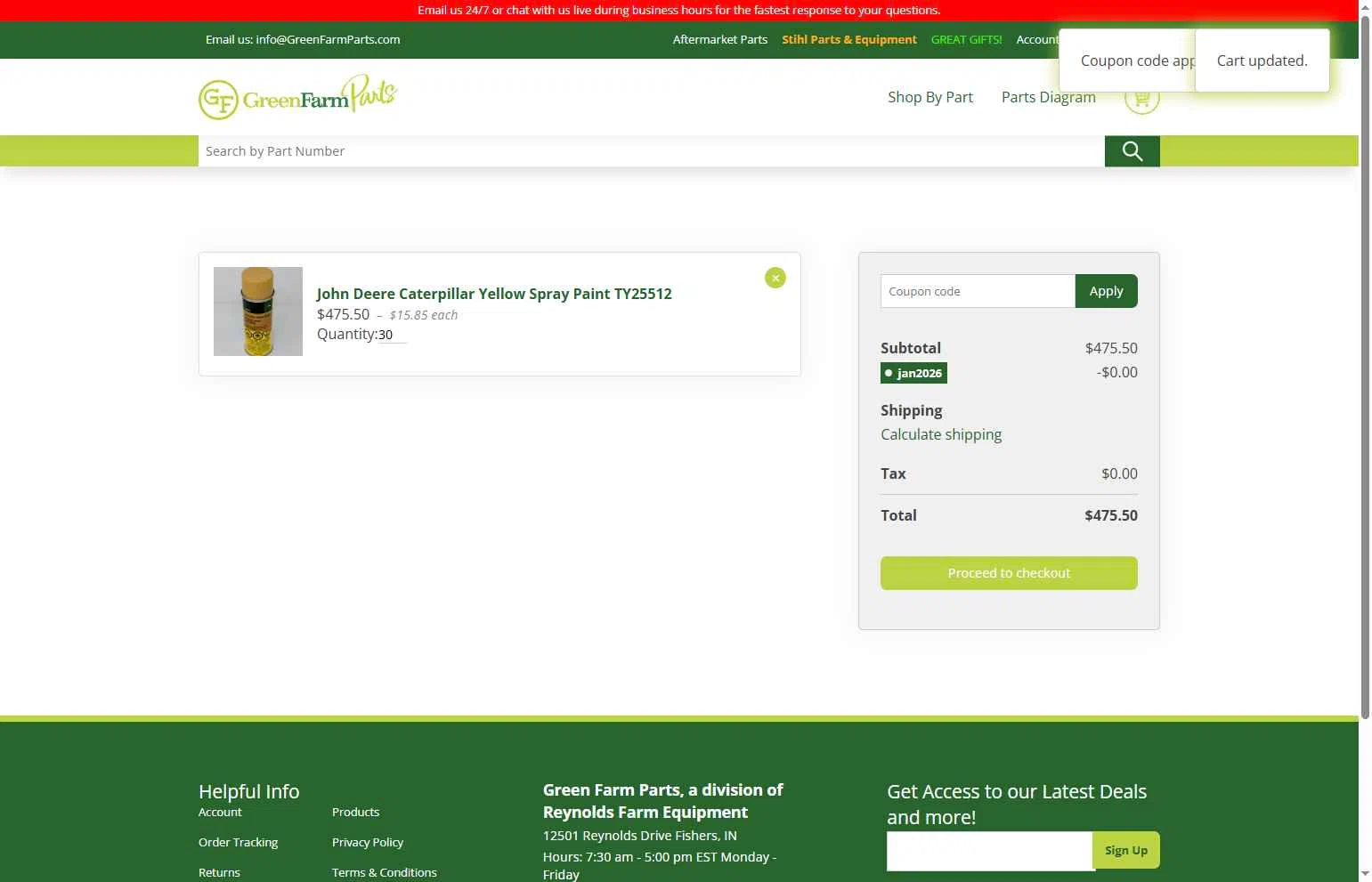Click the $475.50 total amount
Viewport: 1372px width, 882px height.
coord(1110,515)
